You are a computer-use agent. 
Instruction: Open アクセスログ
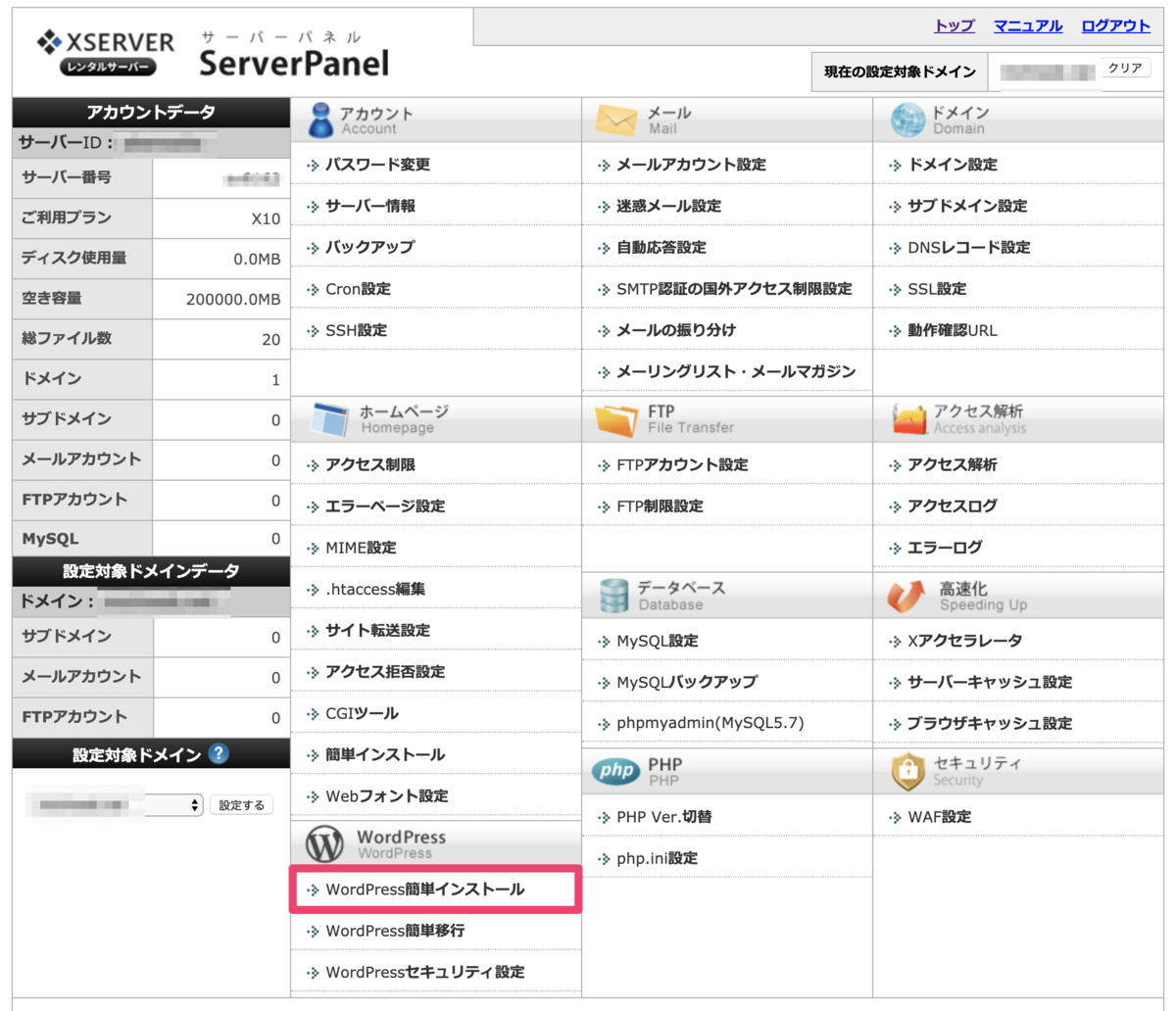[953, 505]
